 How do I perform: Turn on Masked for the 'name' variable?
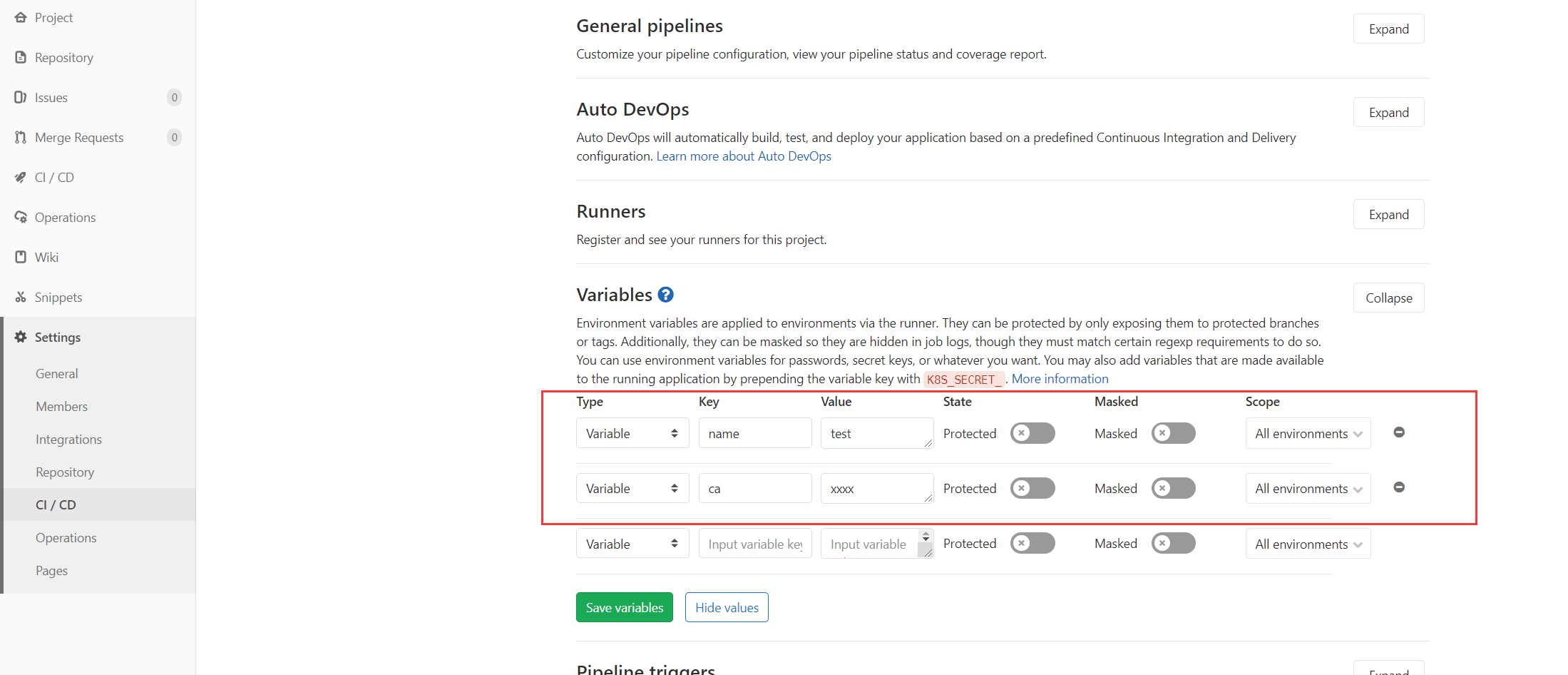coord(1173,433)
